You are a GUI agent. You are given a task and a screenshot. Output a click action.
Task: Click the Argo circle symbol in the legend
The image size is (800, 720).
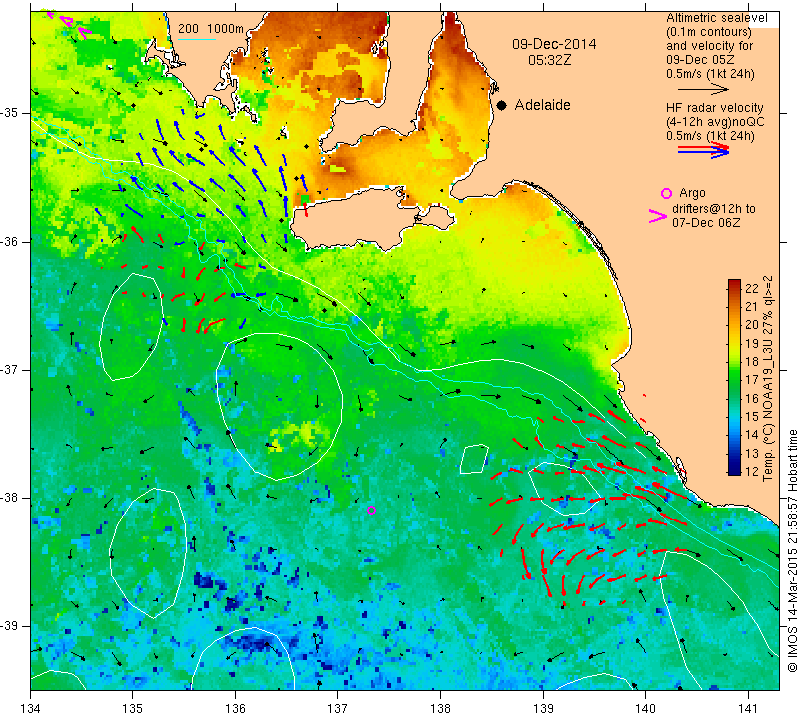point(666,193)
